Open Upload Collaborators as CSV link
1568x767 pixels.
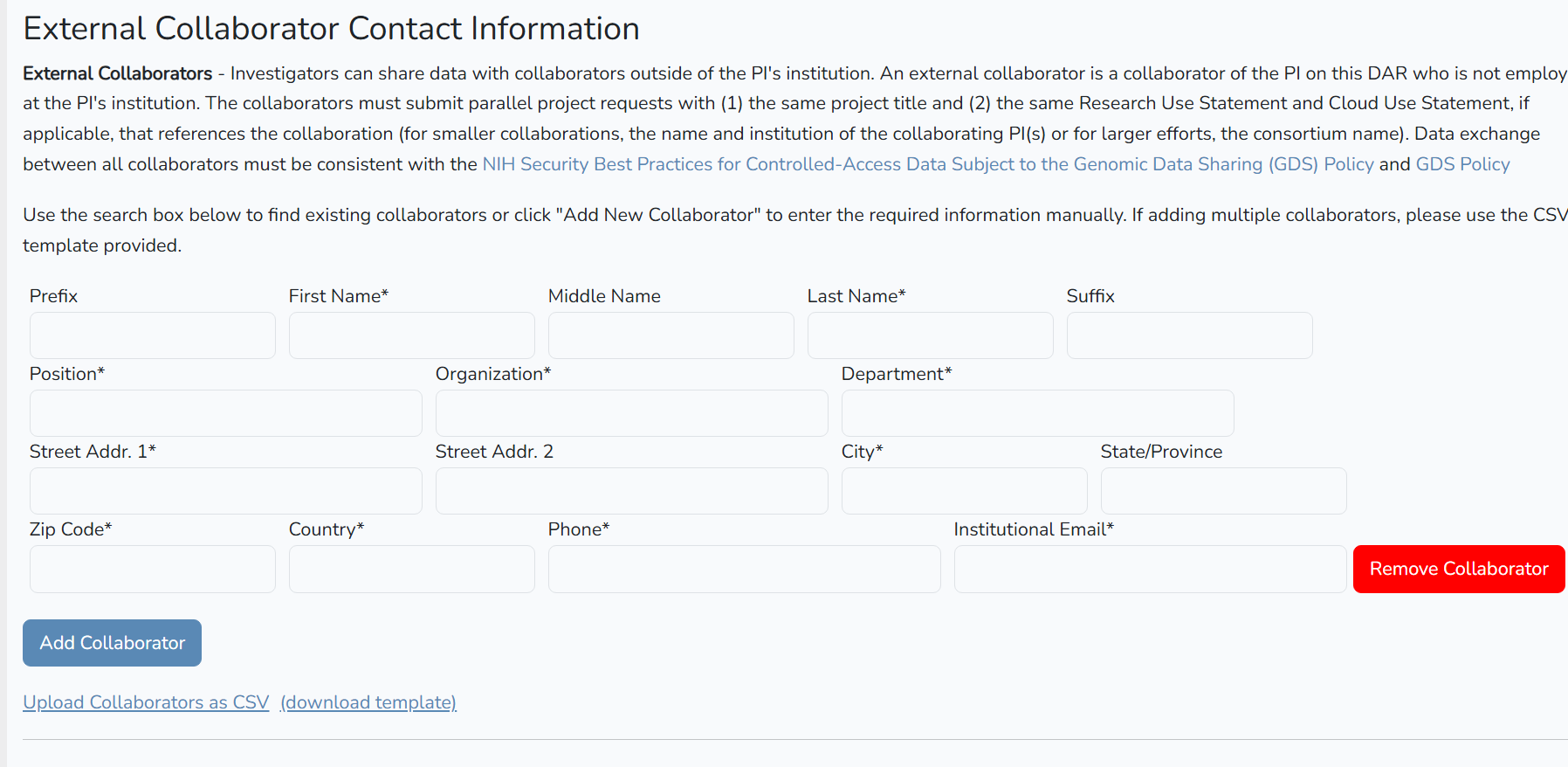coord(146,702)
